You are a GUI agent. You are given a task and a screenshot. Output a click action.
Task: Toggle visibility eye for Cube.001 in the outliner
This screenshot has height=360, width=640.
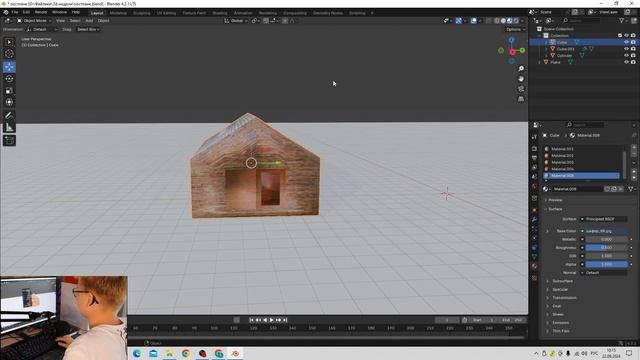(626, 49)
